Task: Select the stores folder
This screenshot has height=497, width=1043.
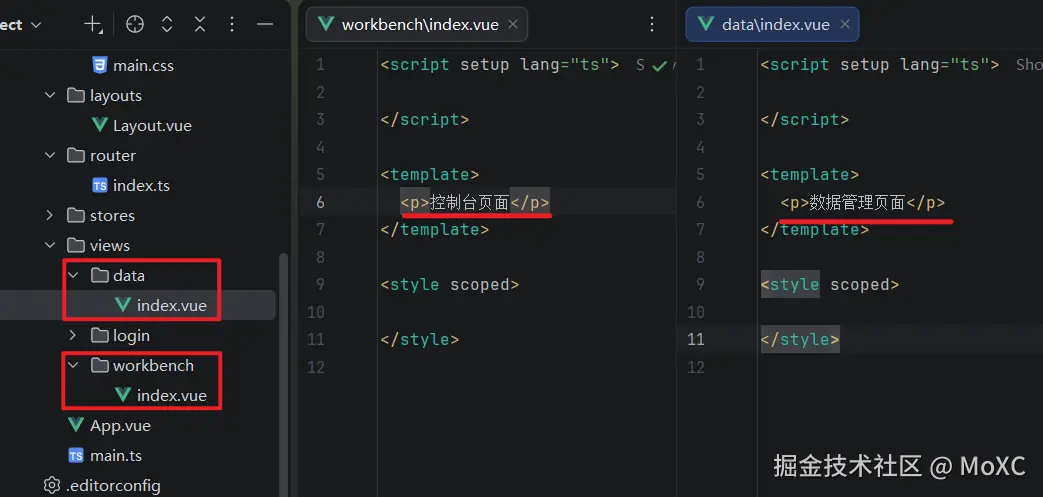Action: tap(112, 216)
